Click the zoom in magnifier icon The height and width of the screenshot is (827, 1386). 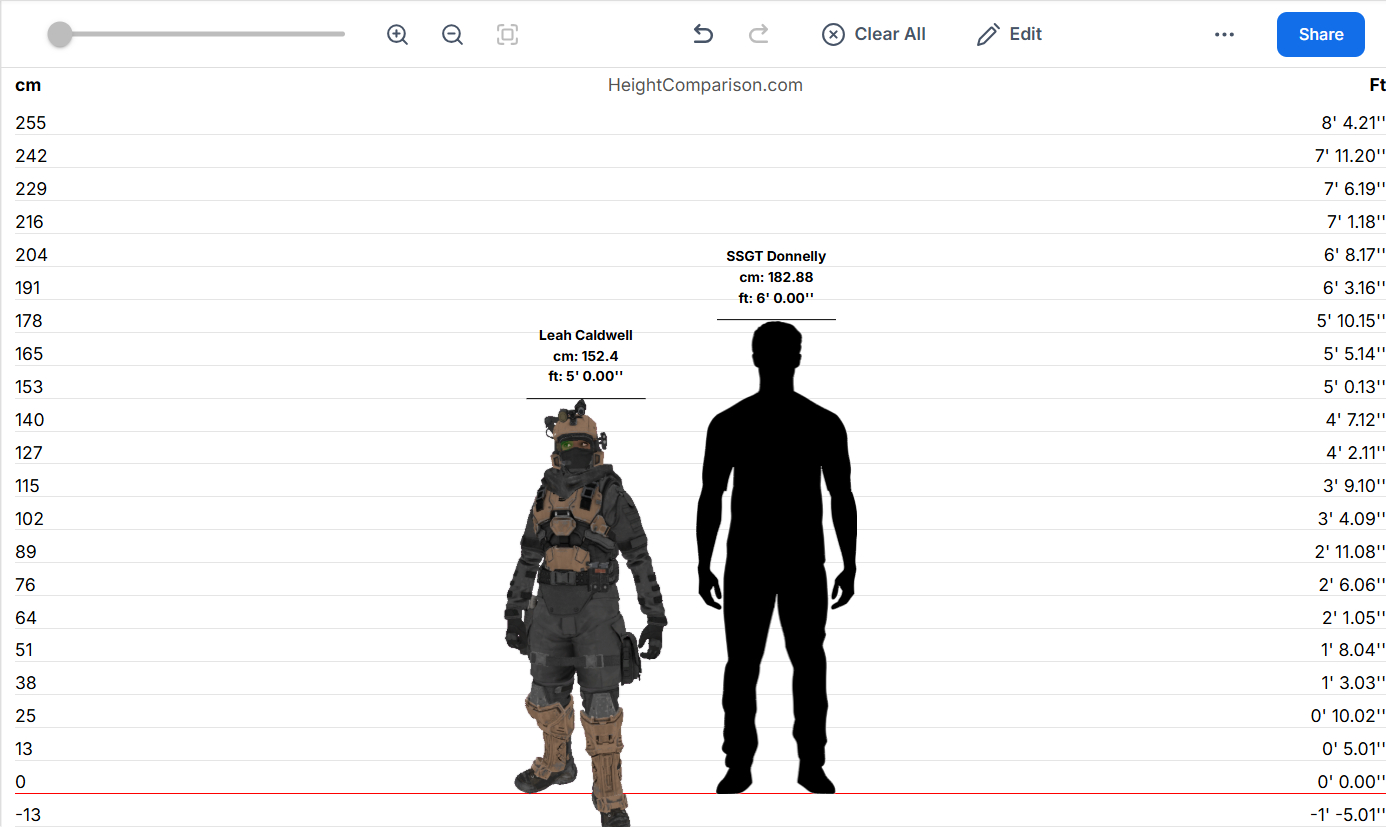tap(397, 35)
